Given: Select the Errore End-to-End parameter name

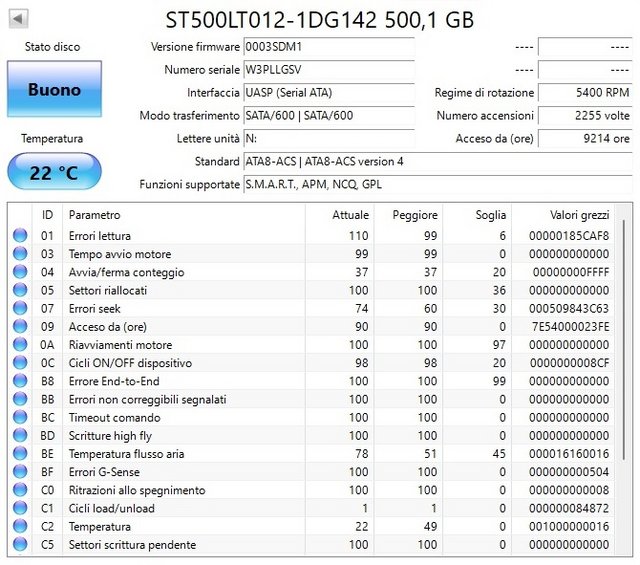Looking at the screenshot, I should (114, 381).
